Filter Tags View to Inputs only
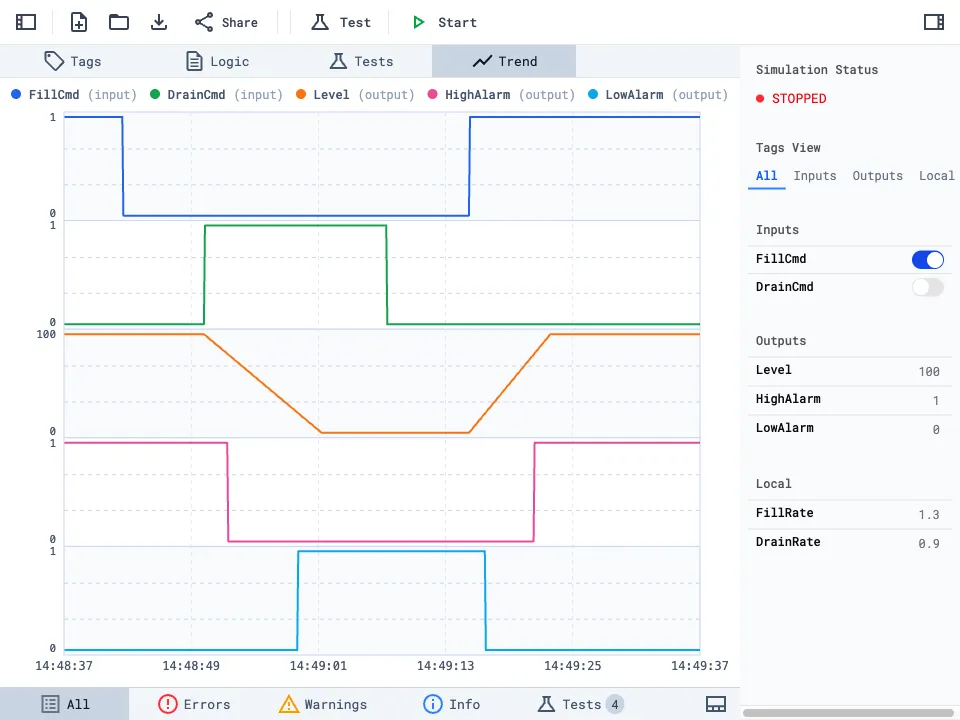The image size is (960, 720). click(814, 175)
